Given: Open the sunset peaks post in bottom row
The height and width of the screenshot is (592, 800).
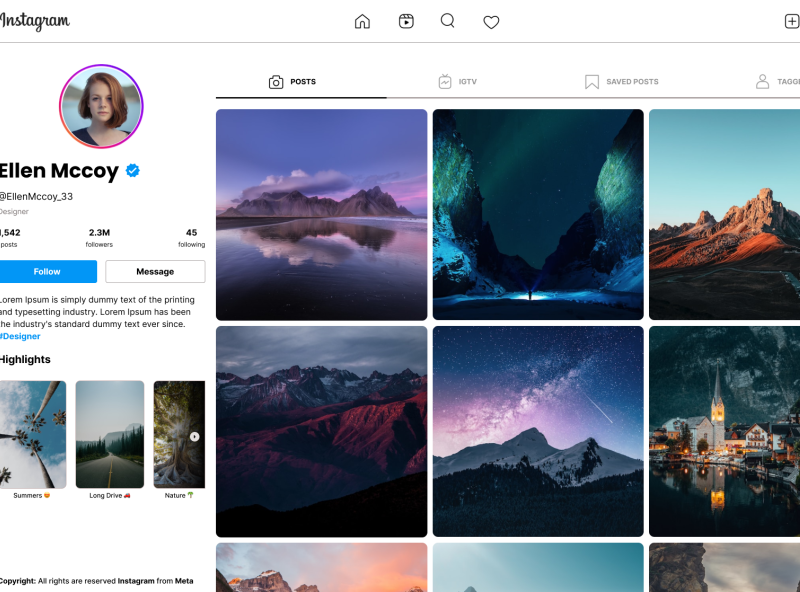Looking at the screenshot, I should pos(321,568).
